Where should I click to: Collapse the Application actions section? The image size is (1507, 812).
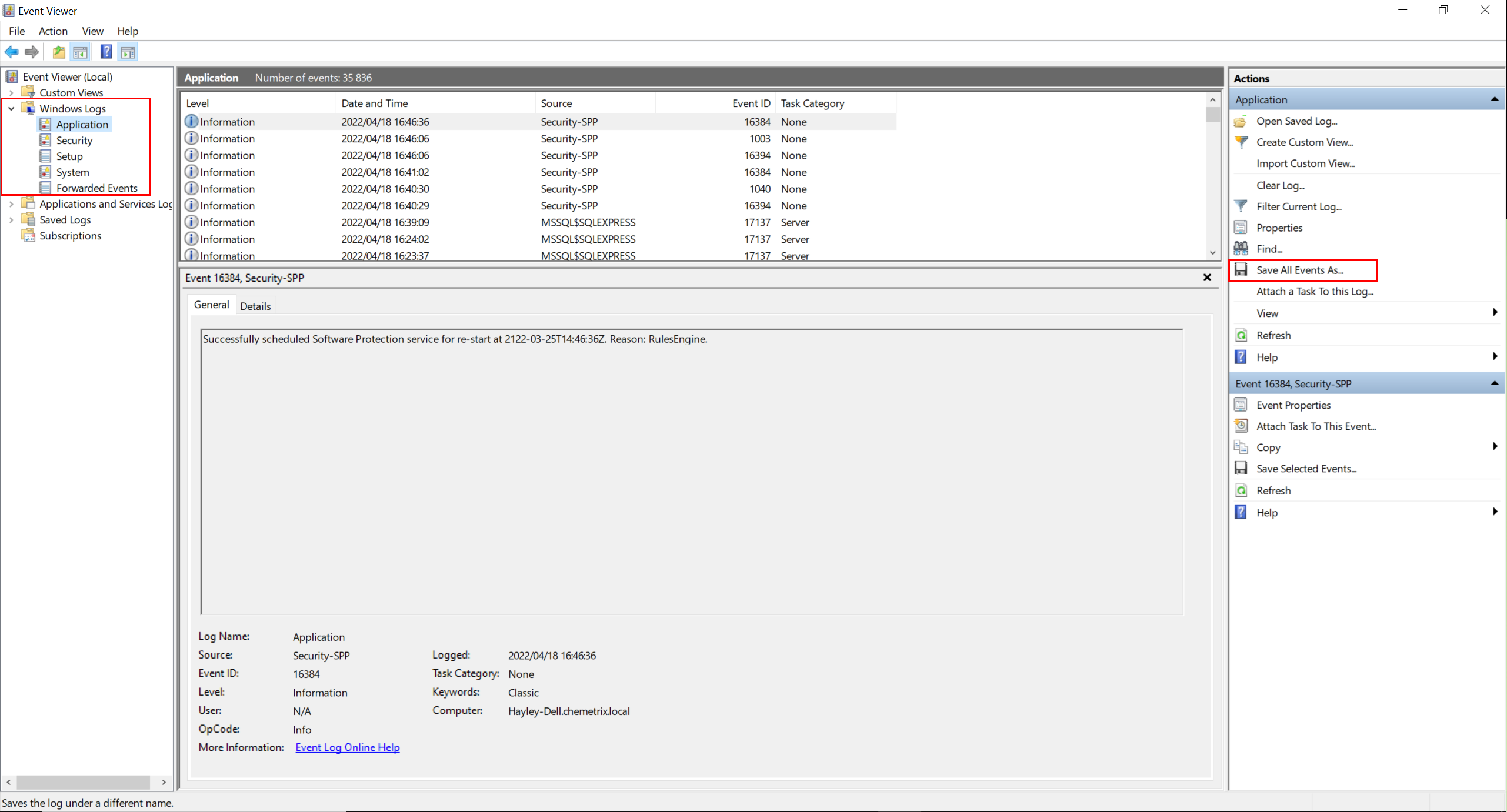(x=1494, y=99)
